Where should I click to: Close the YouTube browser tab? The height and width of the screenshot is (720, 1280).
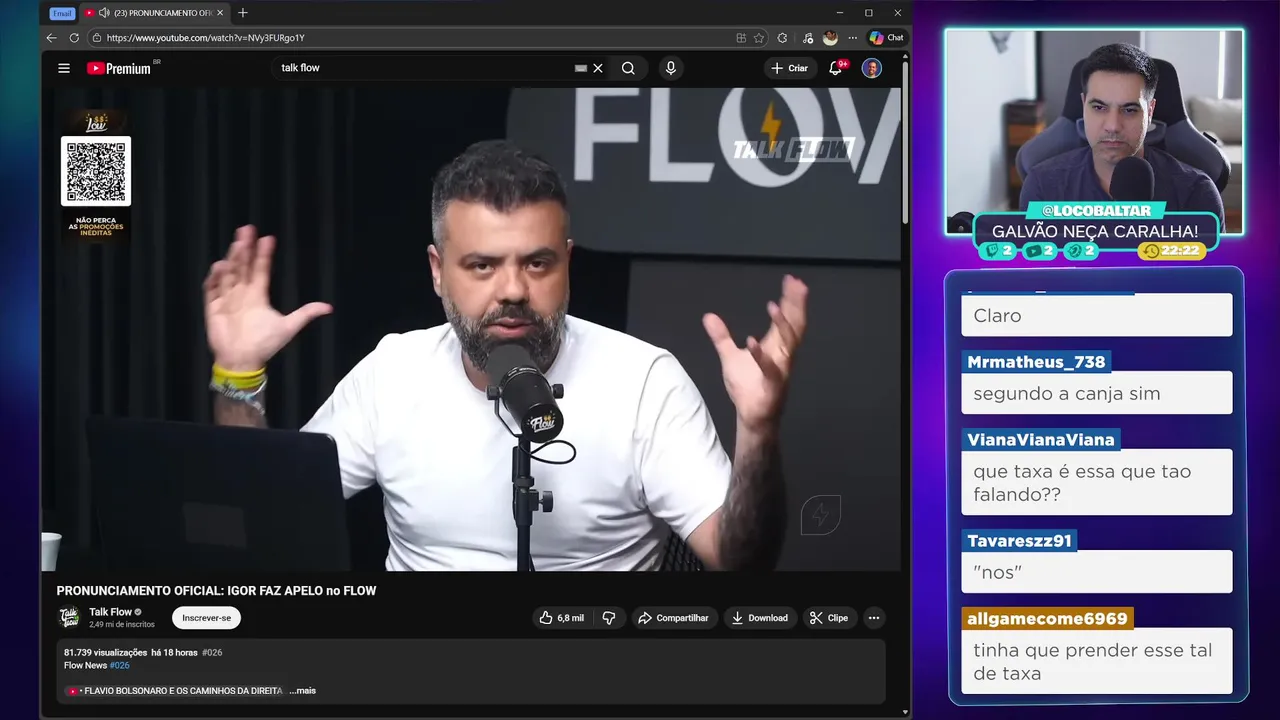[x=221, y=13]
